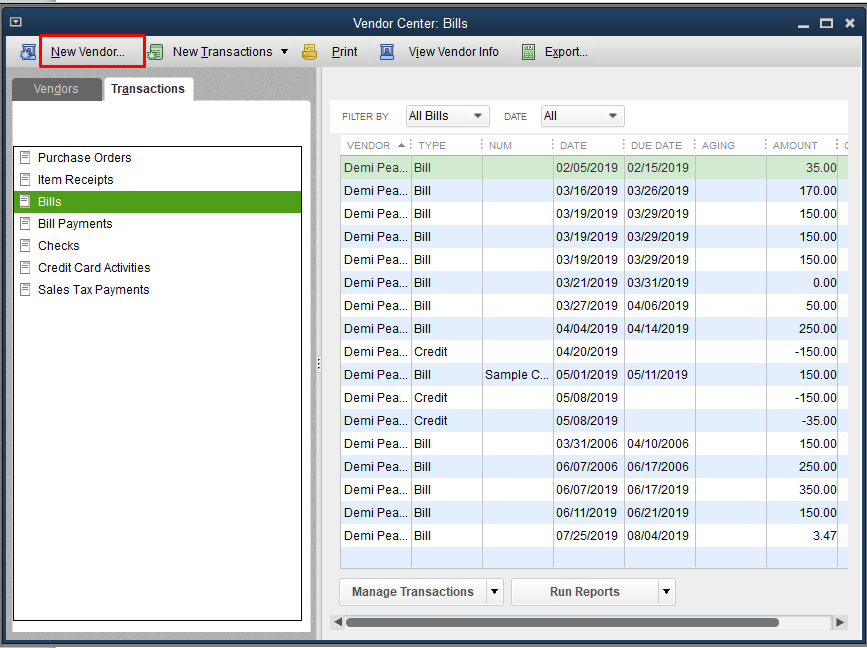This screenshot has height=648, width=867.
Task: Click the Checks document icon
Action: tap(25, 245)
